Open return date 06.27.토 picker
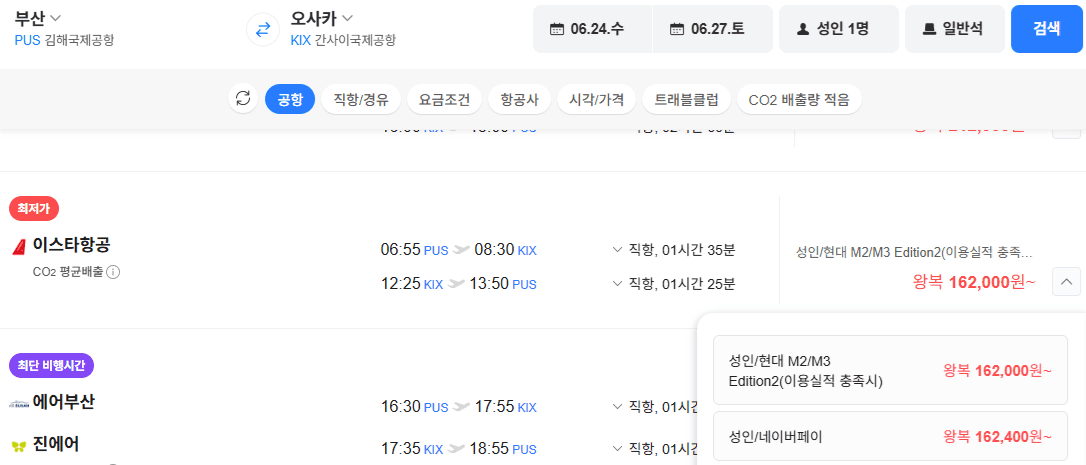Screen dimensions: 1086x465 (x=713, y=29)
